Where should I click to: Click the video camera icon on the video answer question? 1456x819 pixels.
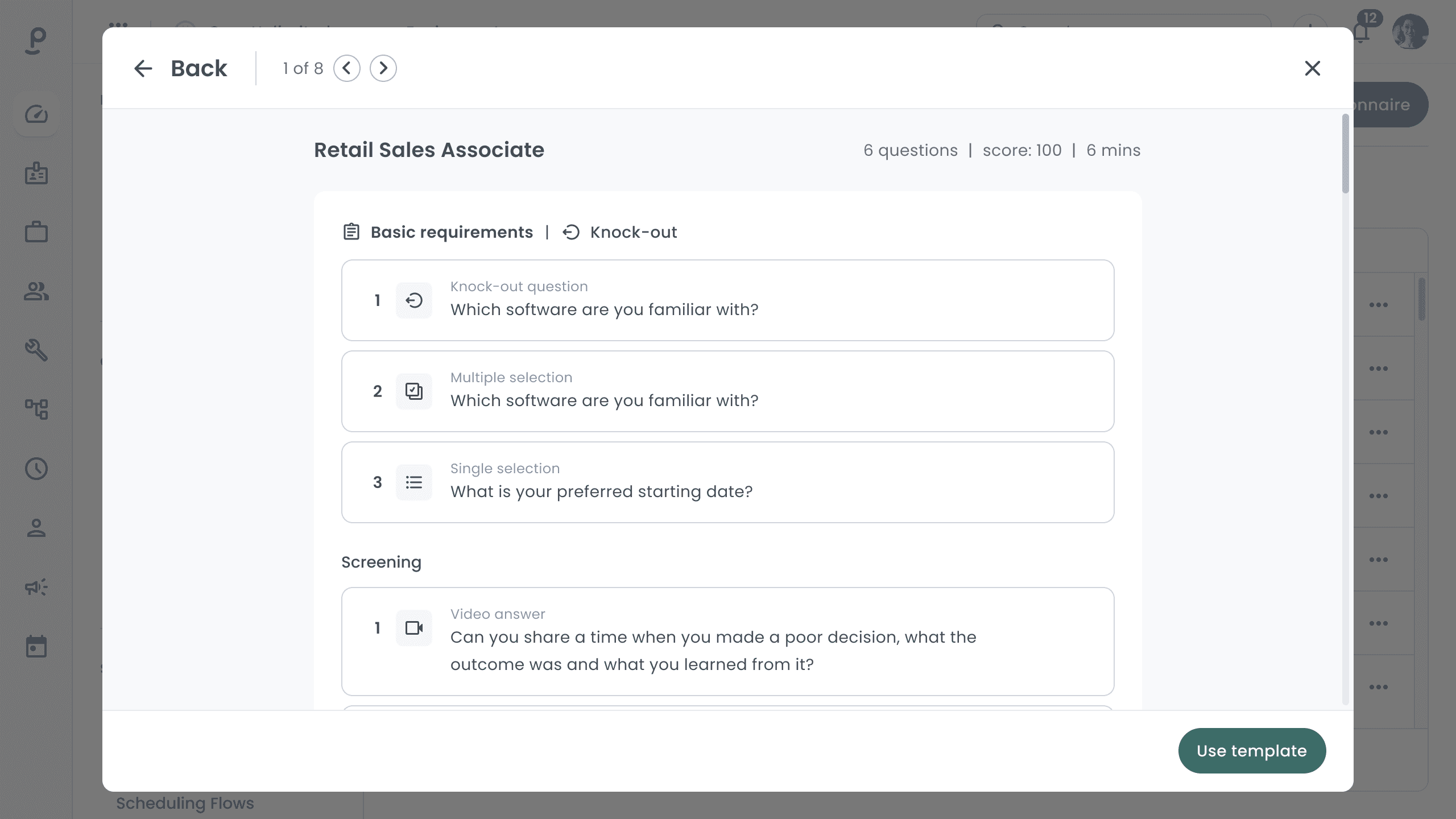pyautogui.click(x=414, y=628)
